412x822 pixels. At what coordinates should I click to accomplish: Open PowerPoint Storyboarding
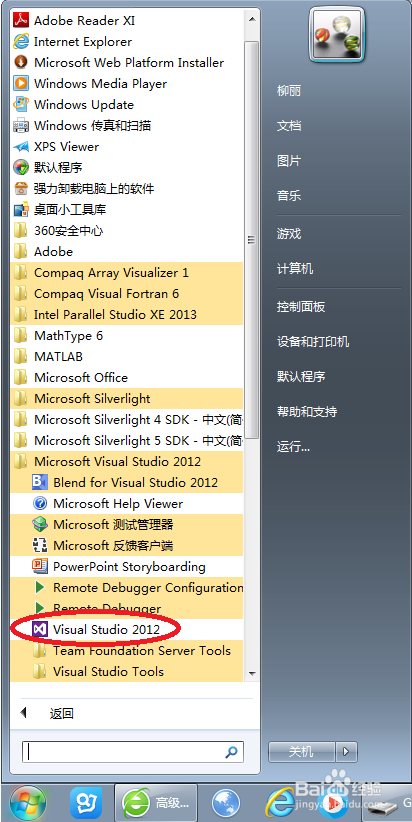(x=126, y=566)
